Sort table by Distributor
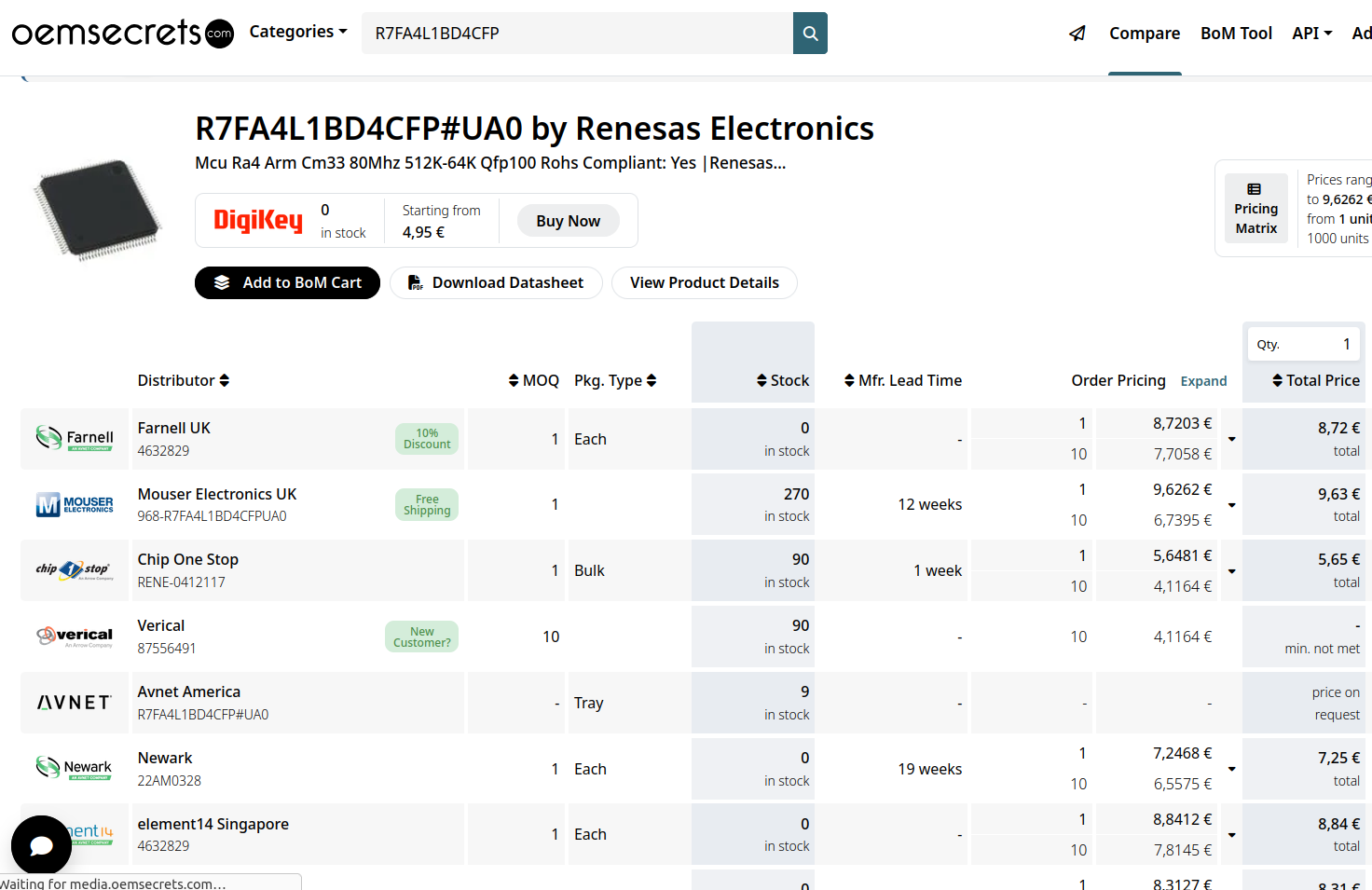This screenshot has height=890, width=1372. (184, 380)
